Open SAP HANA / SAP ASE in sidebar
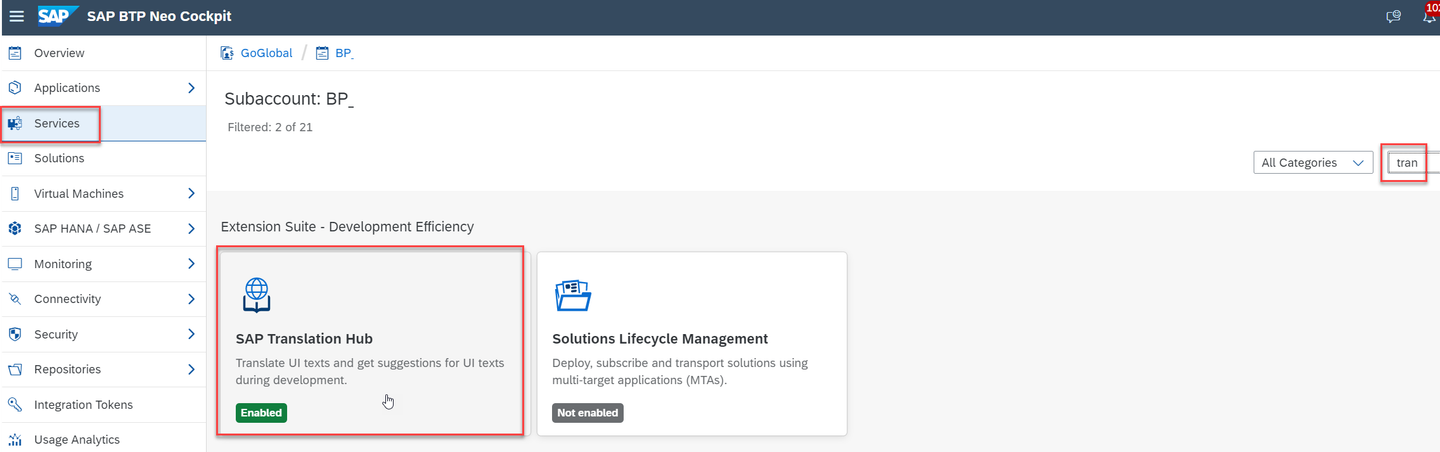1440x452 pixels. (92, 229)
